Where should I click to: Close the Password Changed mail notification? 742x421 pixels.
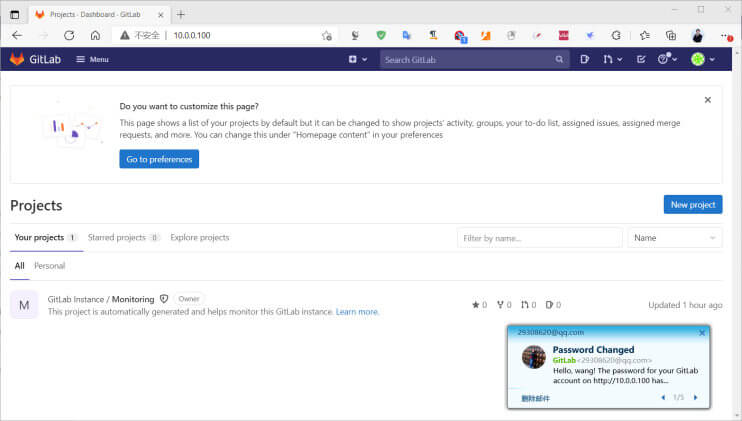702,333
